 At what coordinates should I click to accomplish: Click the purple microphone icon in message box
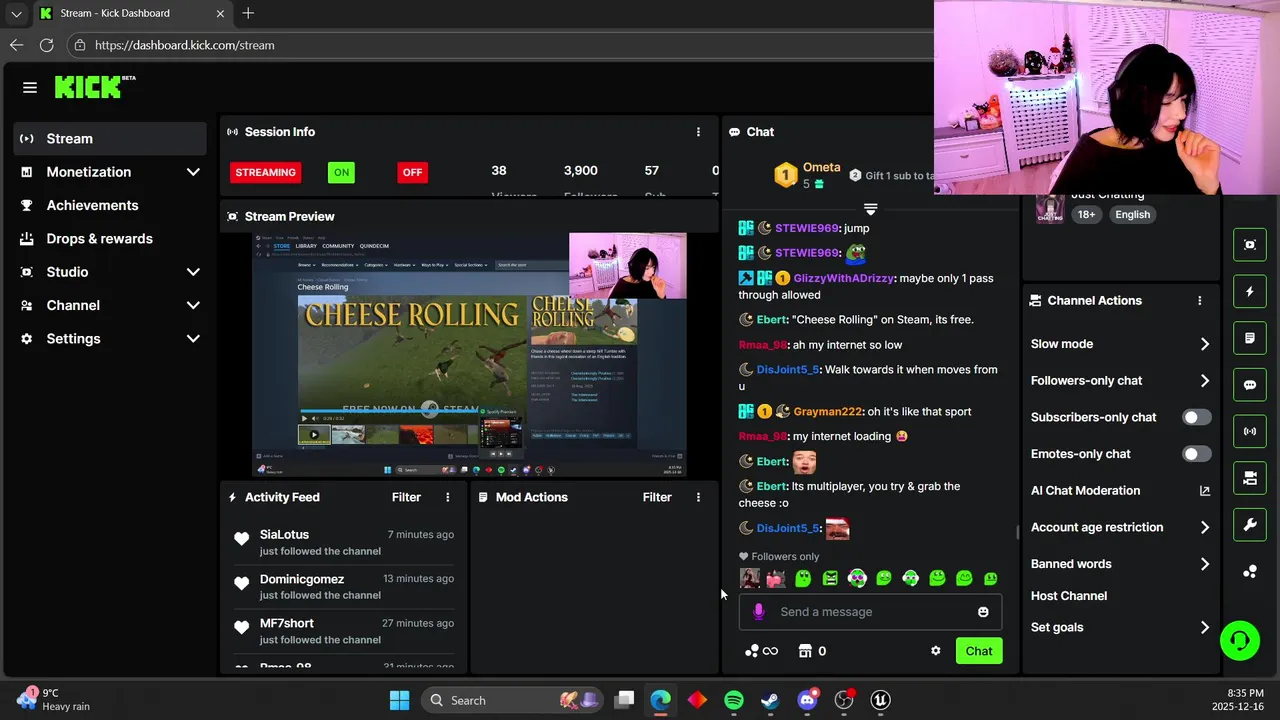[758, 612]
